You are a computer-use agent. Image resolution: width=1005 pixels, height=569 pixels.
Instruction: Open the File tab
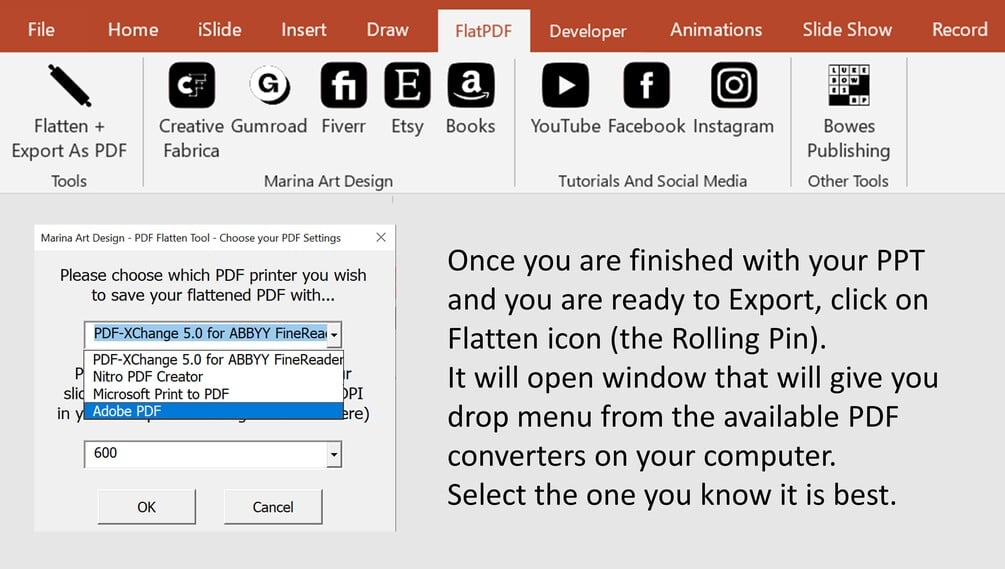41,29
